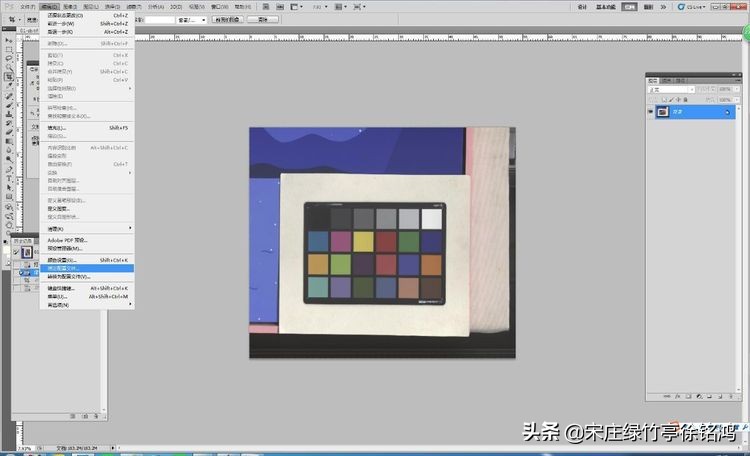The image size is (750, 456).
Task: Show more workspaces with the double-arrow button
Action: tap(663, 7)
